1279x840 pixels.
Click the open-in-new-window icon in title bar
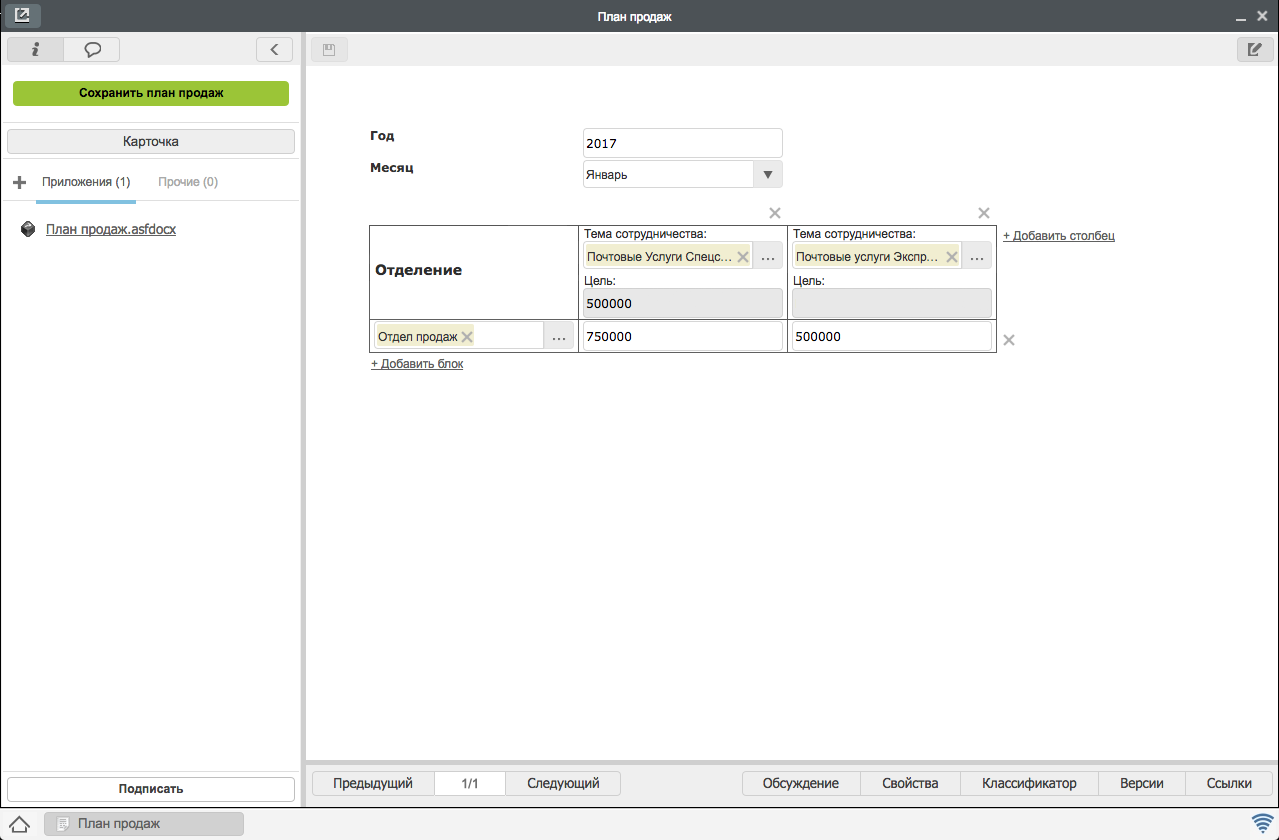[21, 15]
